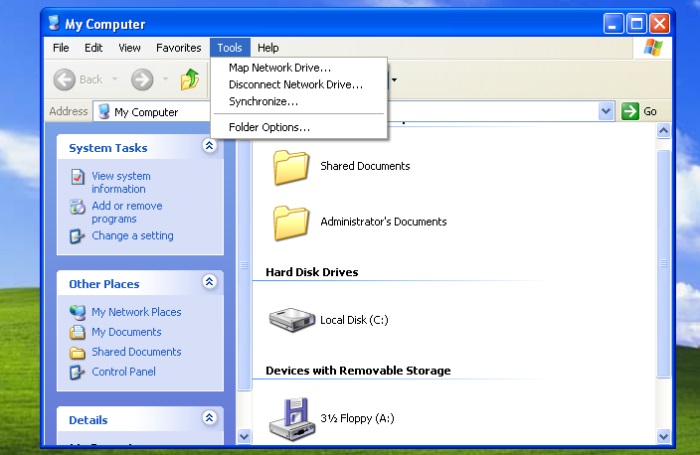Click the Administrator's Documents label
This screenshot has height=455, width=700.
(x=383, y=222)
